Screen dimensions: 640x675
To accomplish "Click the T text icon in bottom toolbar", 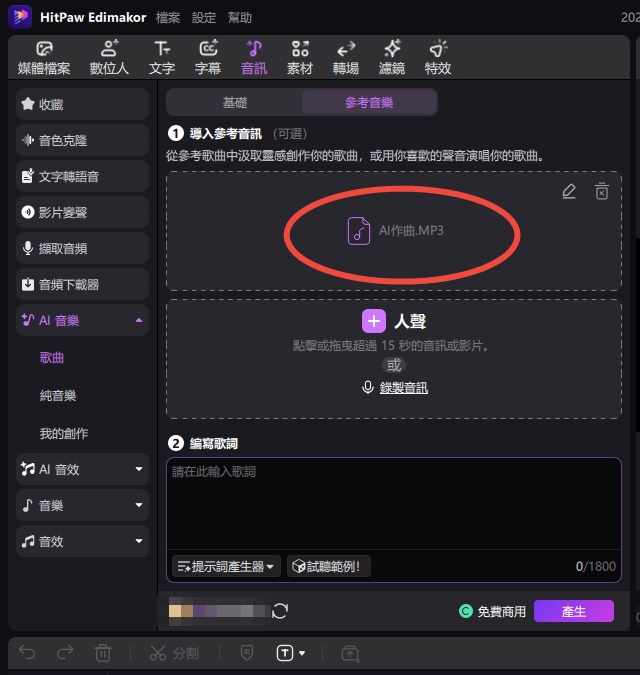I will pyautogui.click(x=284, y=653).
